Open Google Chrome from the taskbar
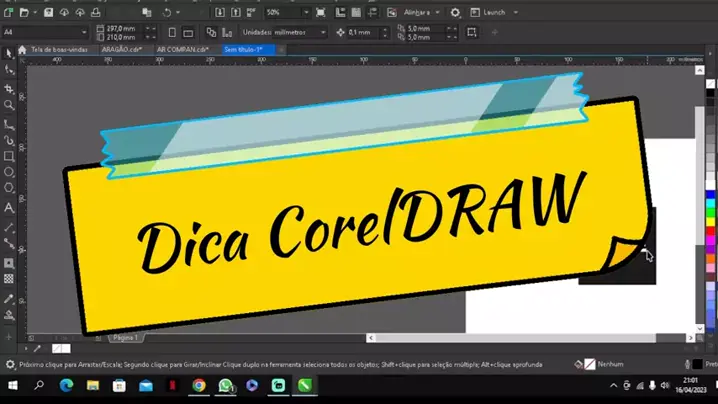 coord(199,385)
